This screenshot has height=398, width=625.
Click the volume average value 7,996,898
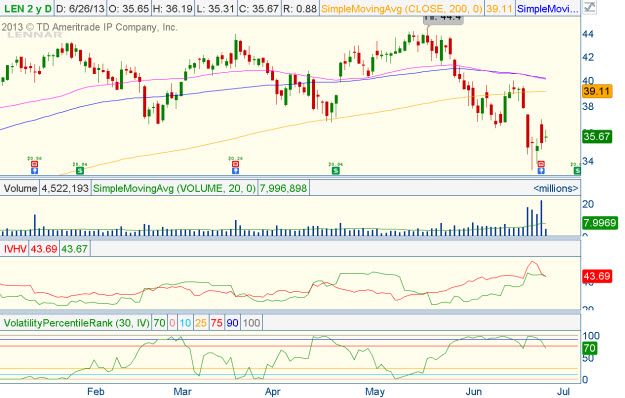coord(283,188)
